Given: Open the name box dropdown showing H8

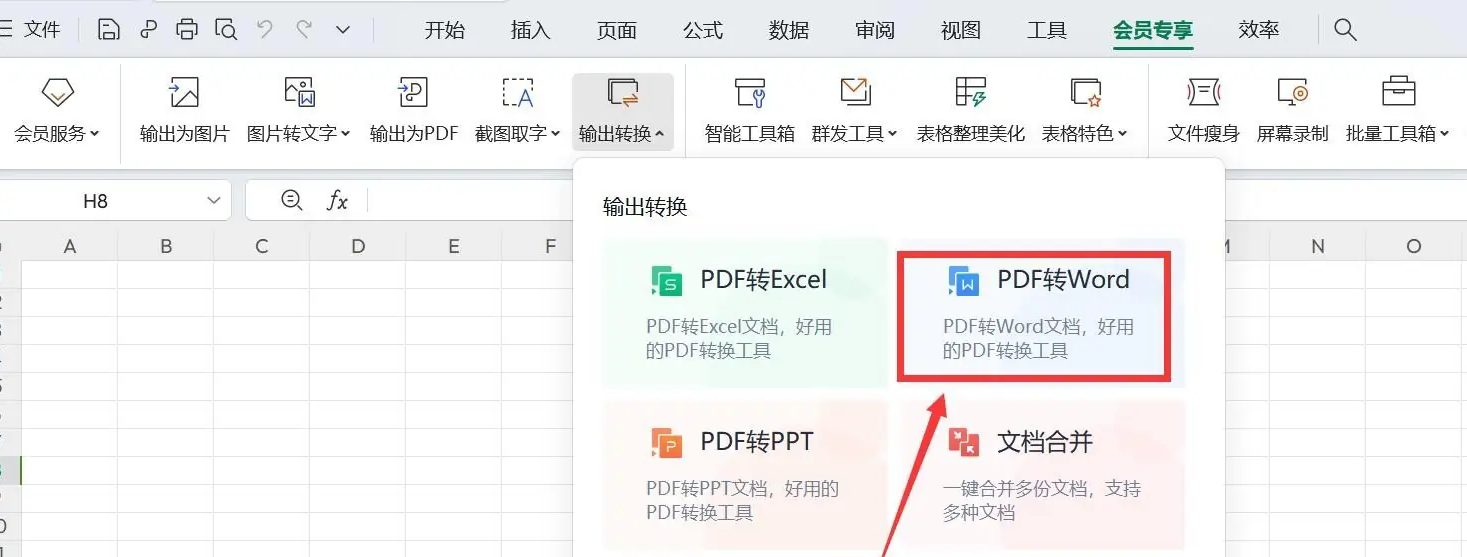Looking at the screenshot, I should (214, 201).
